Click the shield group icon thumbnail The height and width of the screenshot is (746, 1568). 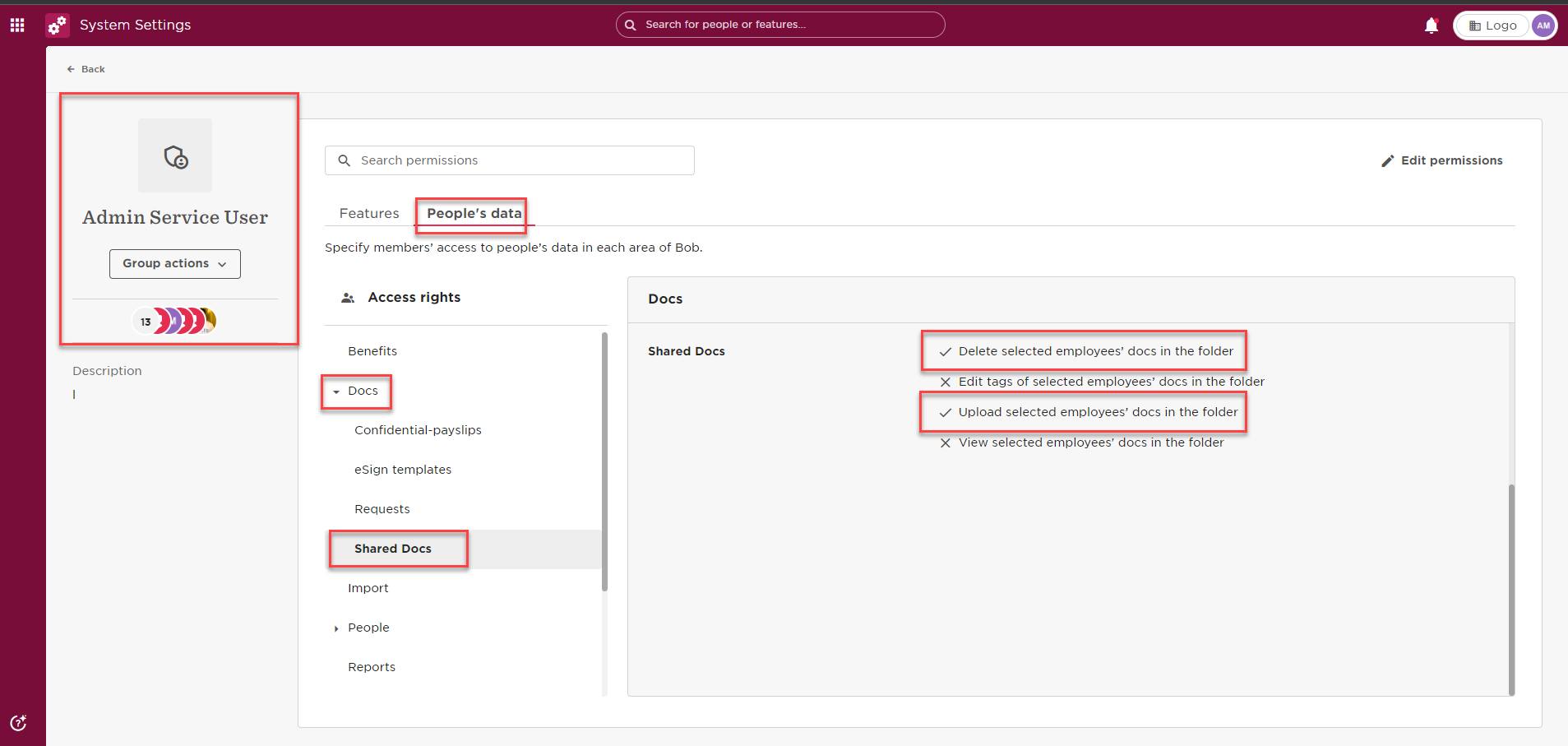pos(175,155)
